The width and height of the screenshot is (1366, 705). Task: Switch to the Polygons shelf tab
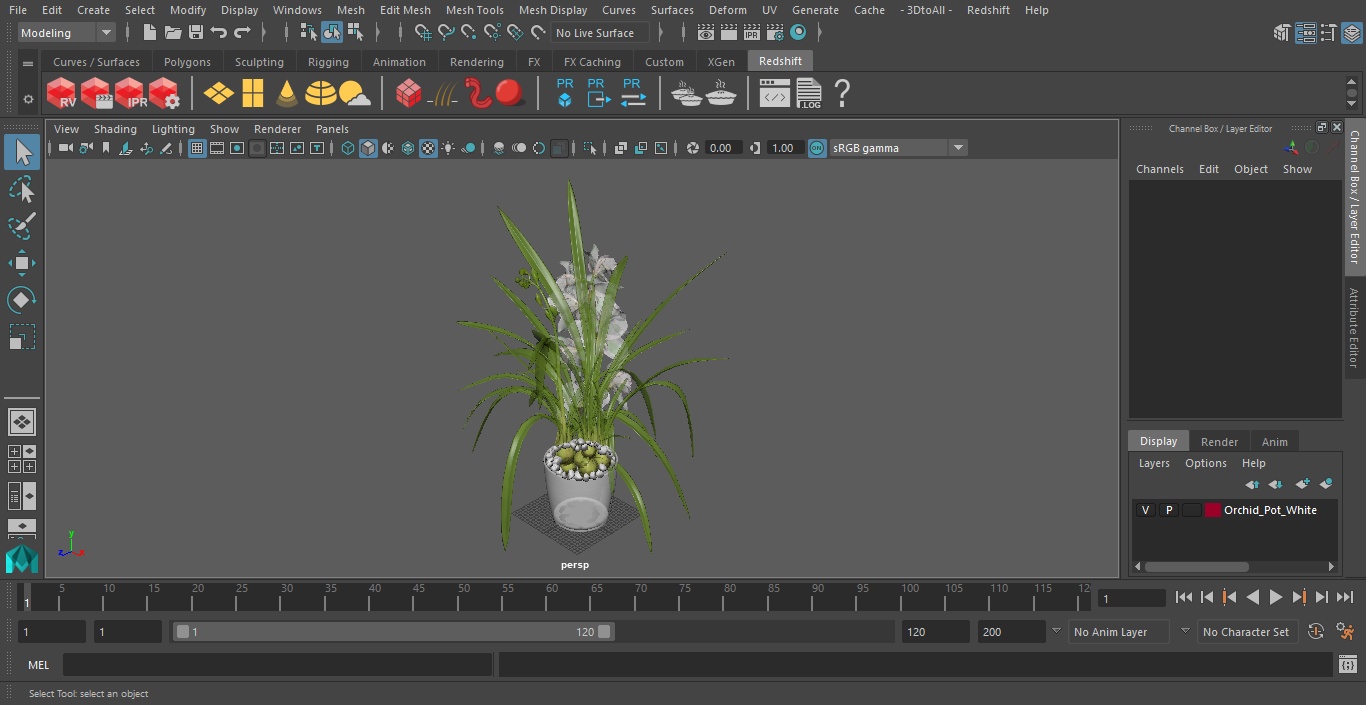tap(187, 62)
